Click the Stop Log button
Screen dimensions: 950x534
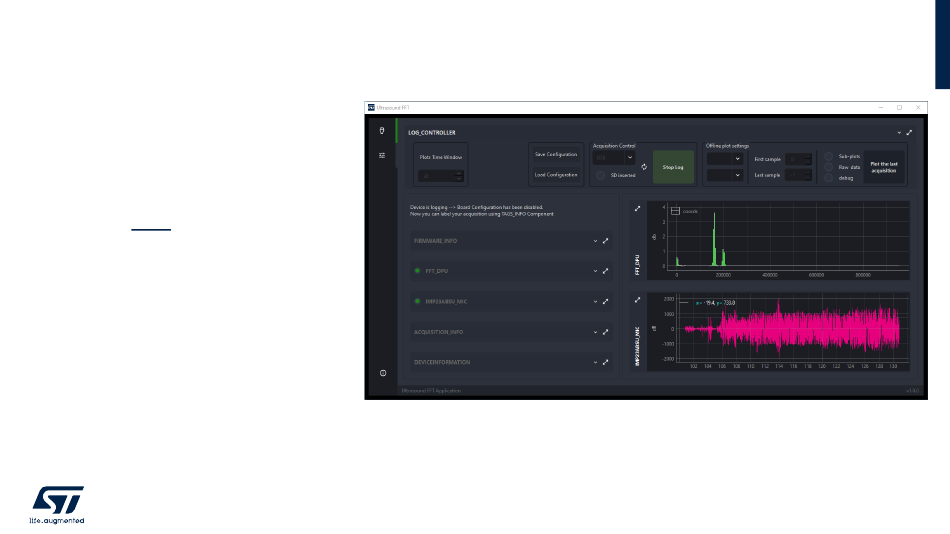point(673,167)
